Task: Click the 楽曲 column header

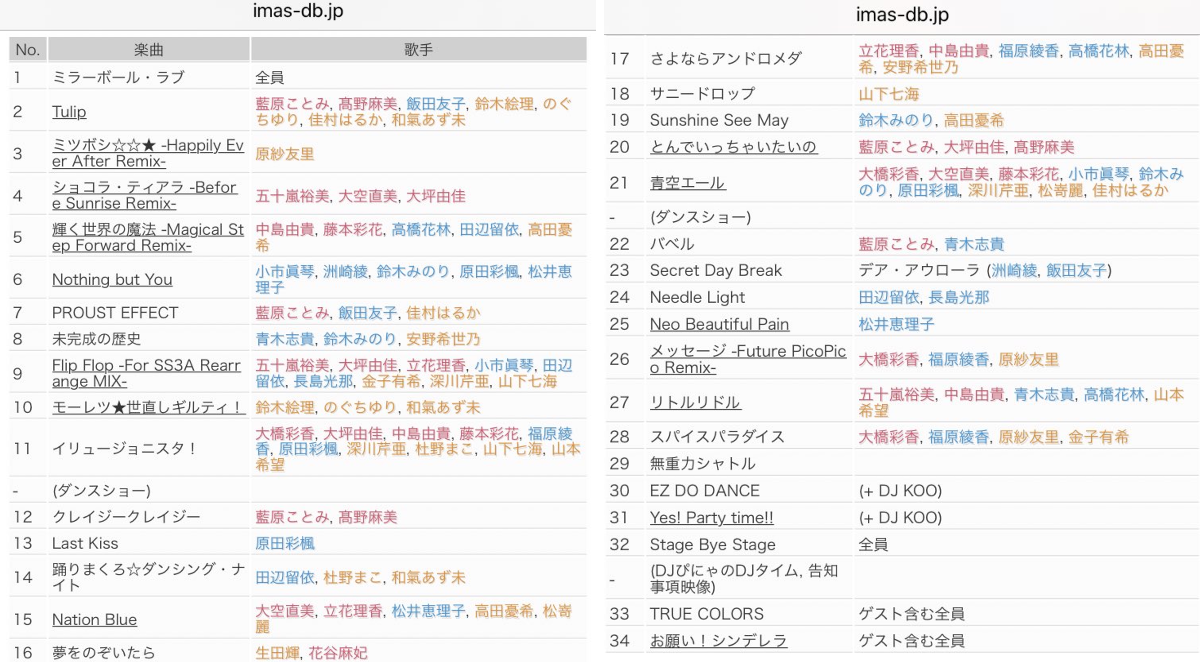Action: click(x=148, y=50)
